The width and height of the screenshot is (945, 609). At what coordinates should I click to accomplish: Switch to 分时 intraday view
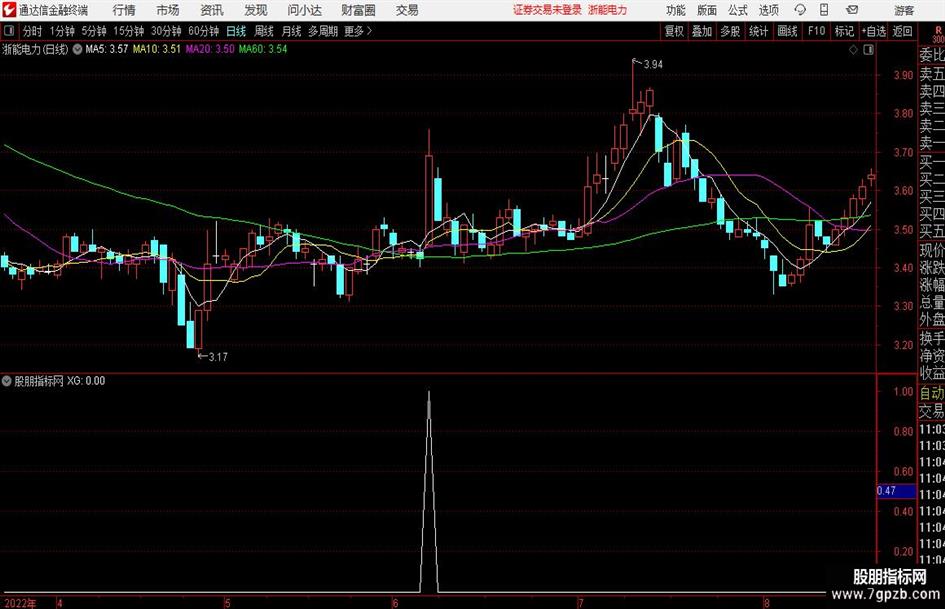[33, 31]
